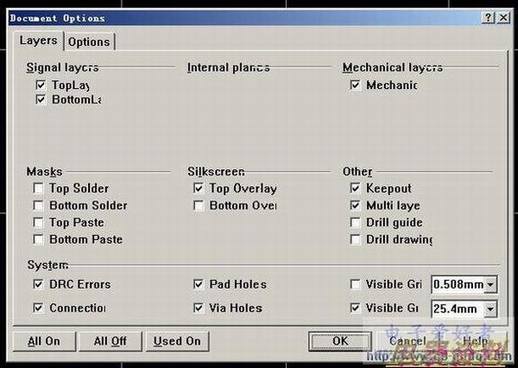Check the Drill guide option

pyautogui.click(x=355, y=222)
